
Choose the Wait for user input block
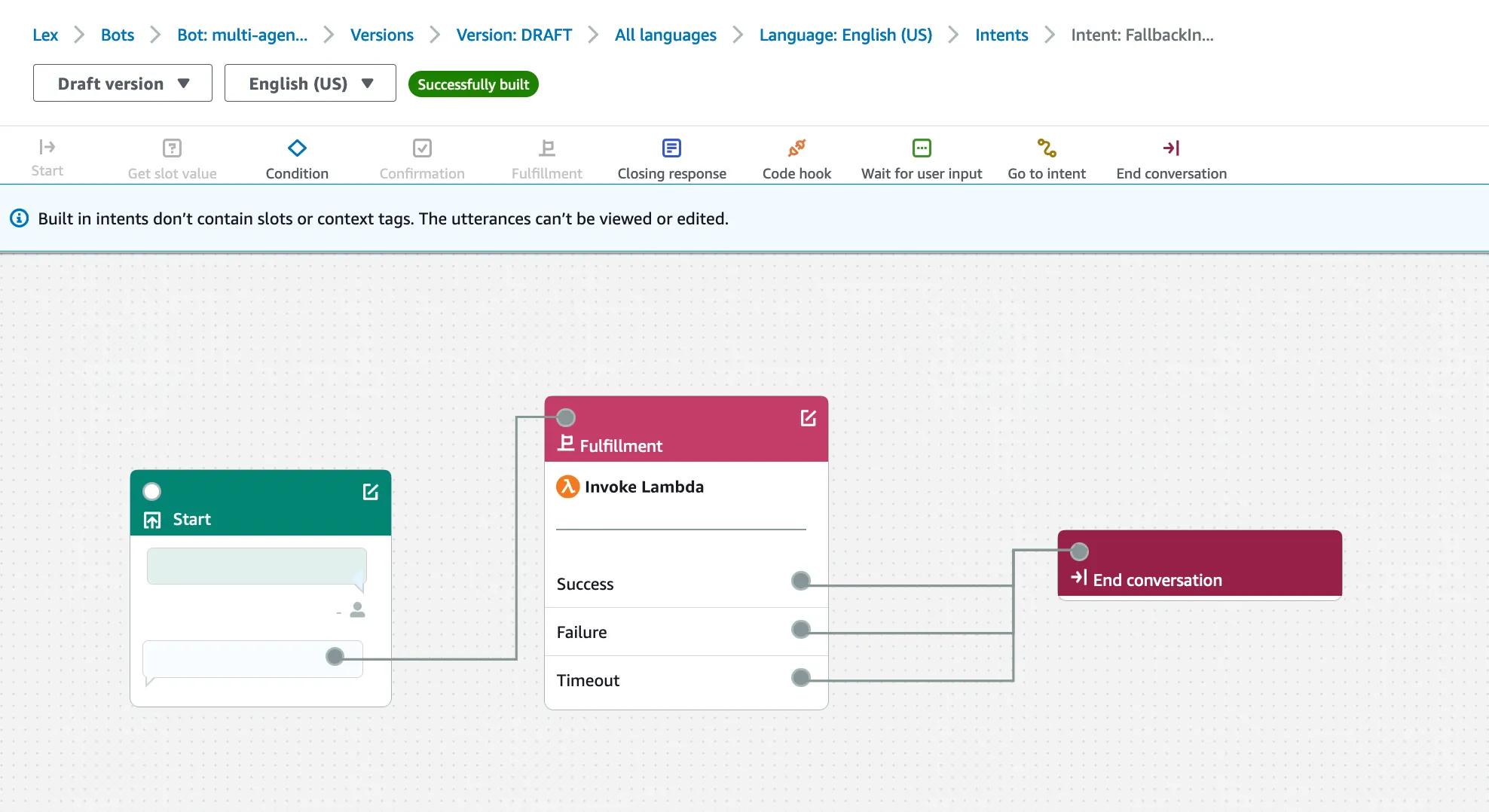click(922, 148)
